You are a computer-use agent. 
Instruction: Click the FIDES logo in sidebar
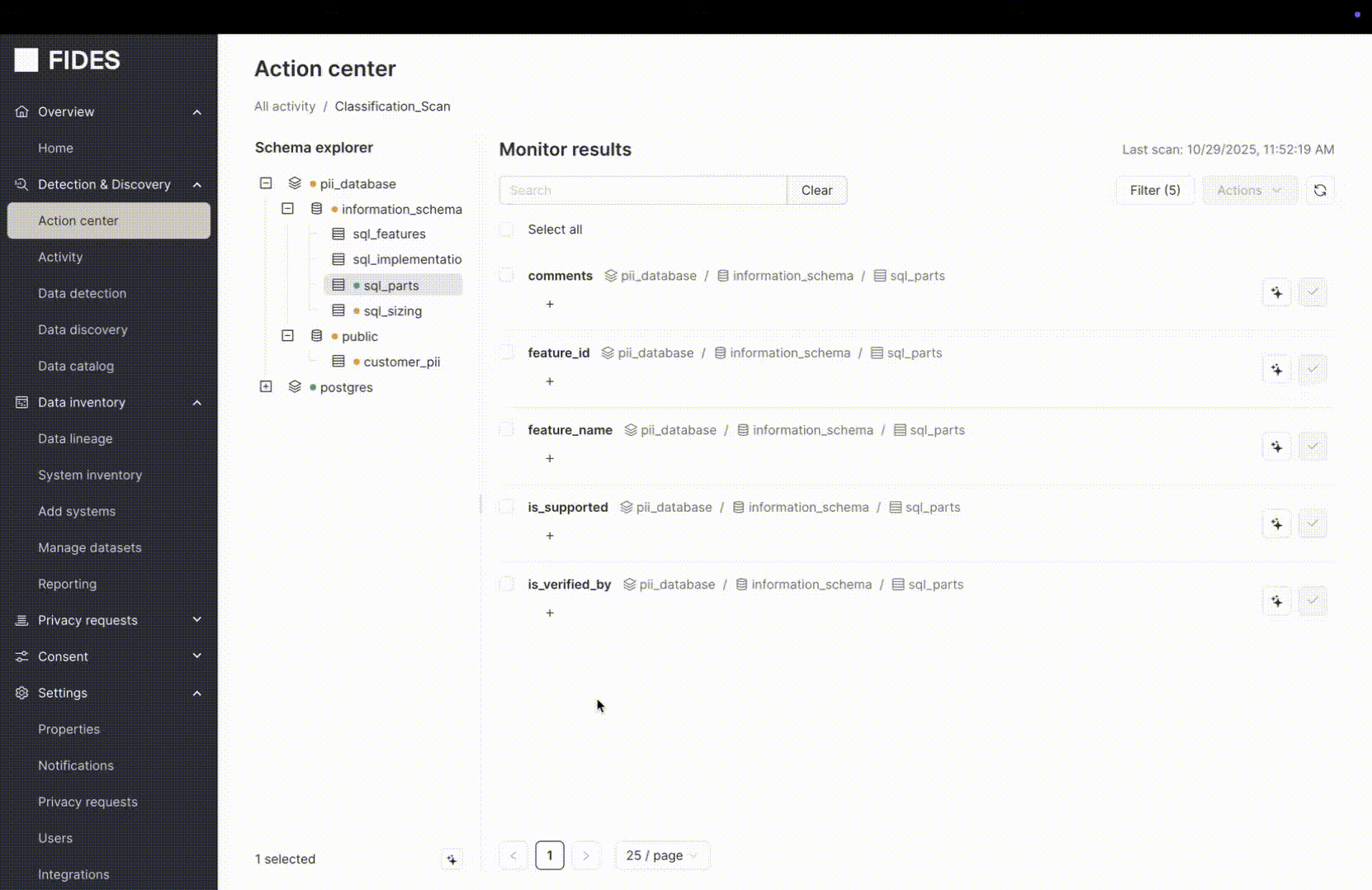68,60
